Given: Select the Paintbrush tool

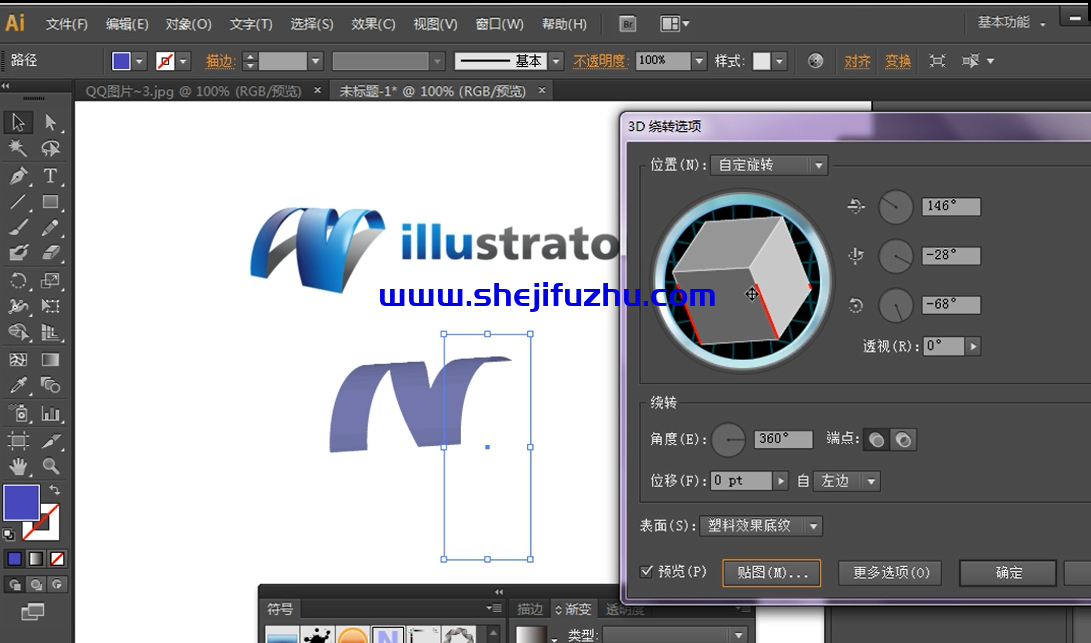Looking at the screenshot, I should click(18, 228).
